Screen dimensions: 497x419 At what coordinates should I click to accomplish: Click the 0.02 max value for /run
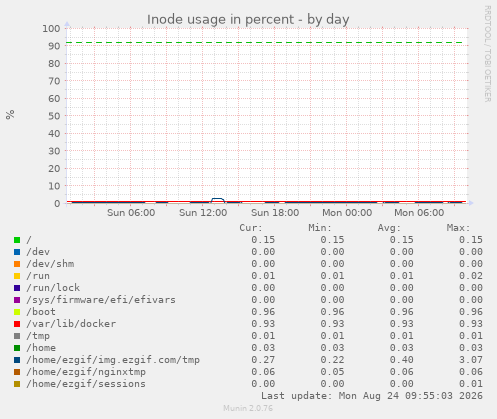[x=471, y=276]
